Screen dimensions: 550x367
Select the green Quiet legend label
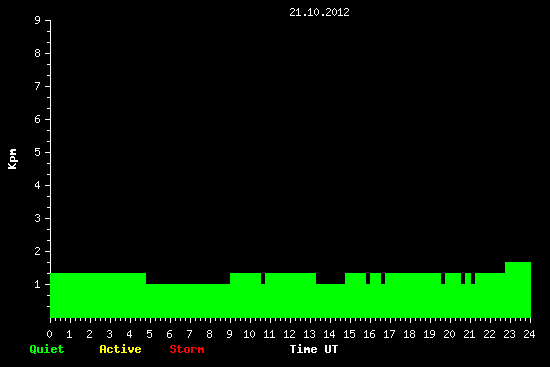pyautogui.click(x=47, y=349)
